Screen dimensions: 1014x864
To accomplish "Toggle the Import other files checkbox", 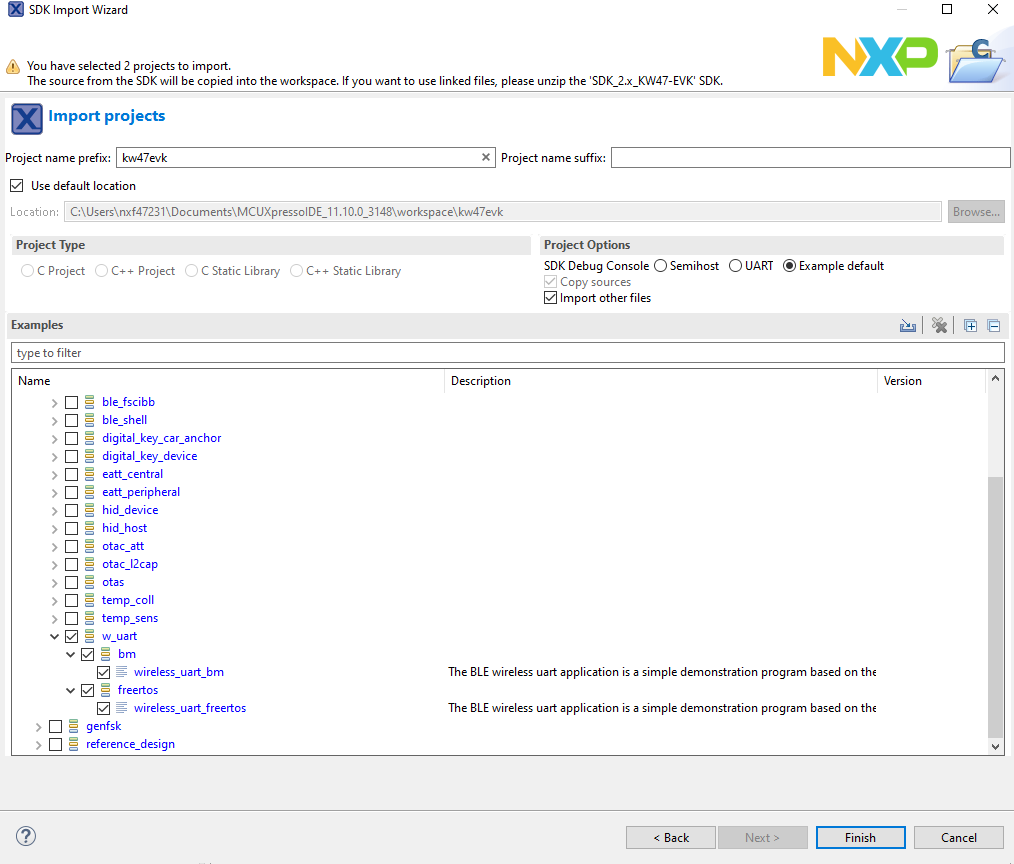I will click(x=550, y=298).
